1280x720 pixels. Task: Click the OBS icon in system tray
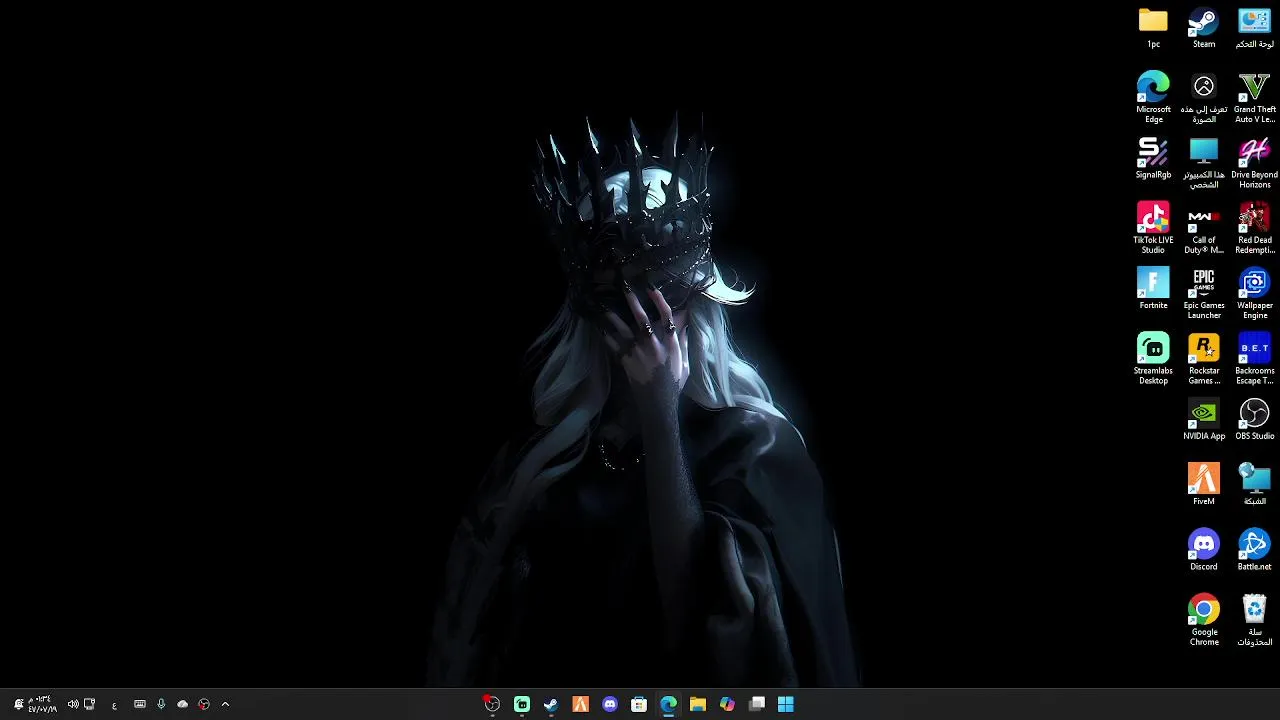click(204, 704)
